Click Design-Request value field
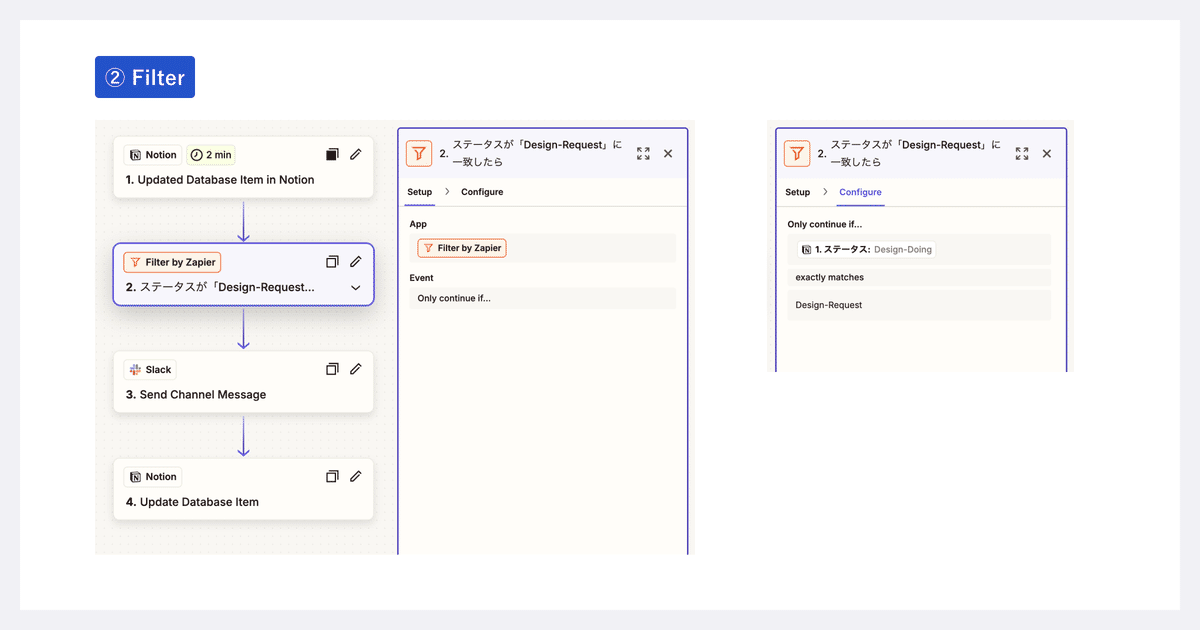The image size is (1200, 630). 919,305
